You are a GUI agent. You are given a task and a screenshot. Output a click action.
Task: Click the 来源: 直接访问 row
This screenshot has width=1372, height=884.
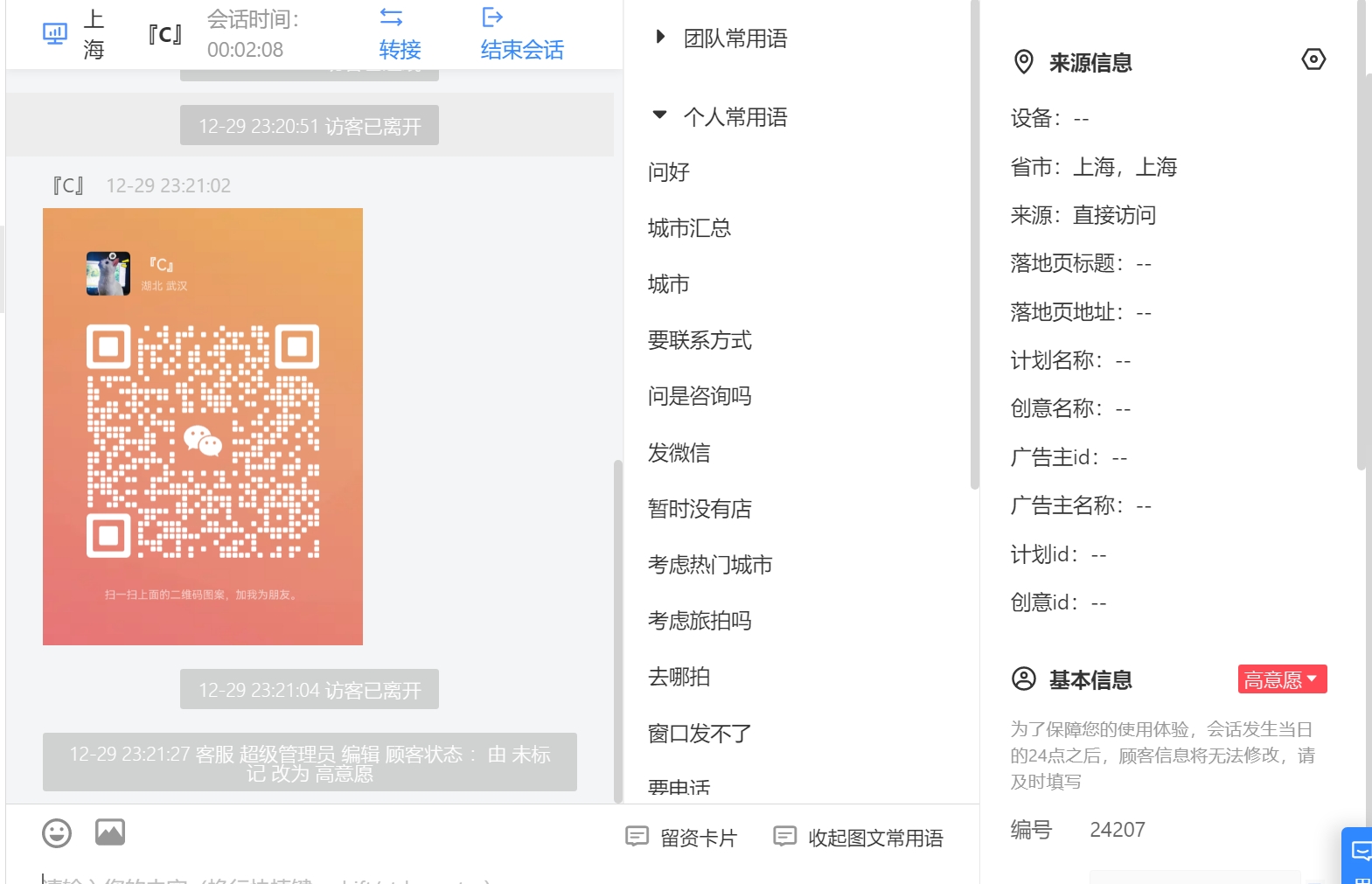click(1083, 215)
